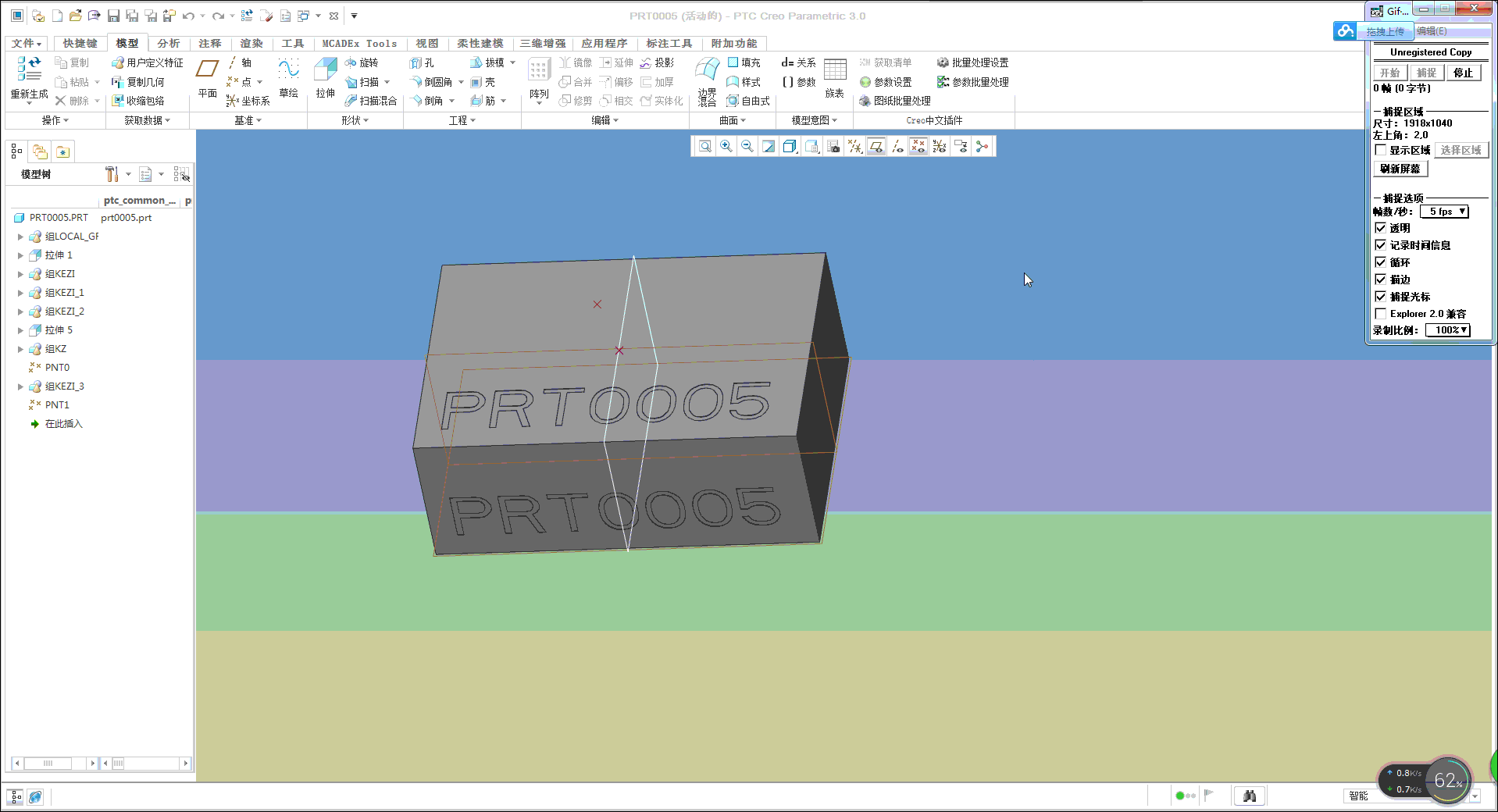Click the Pattern (阵列) icon

[539, 70]
